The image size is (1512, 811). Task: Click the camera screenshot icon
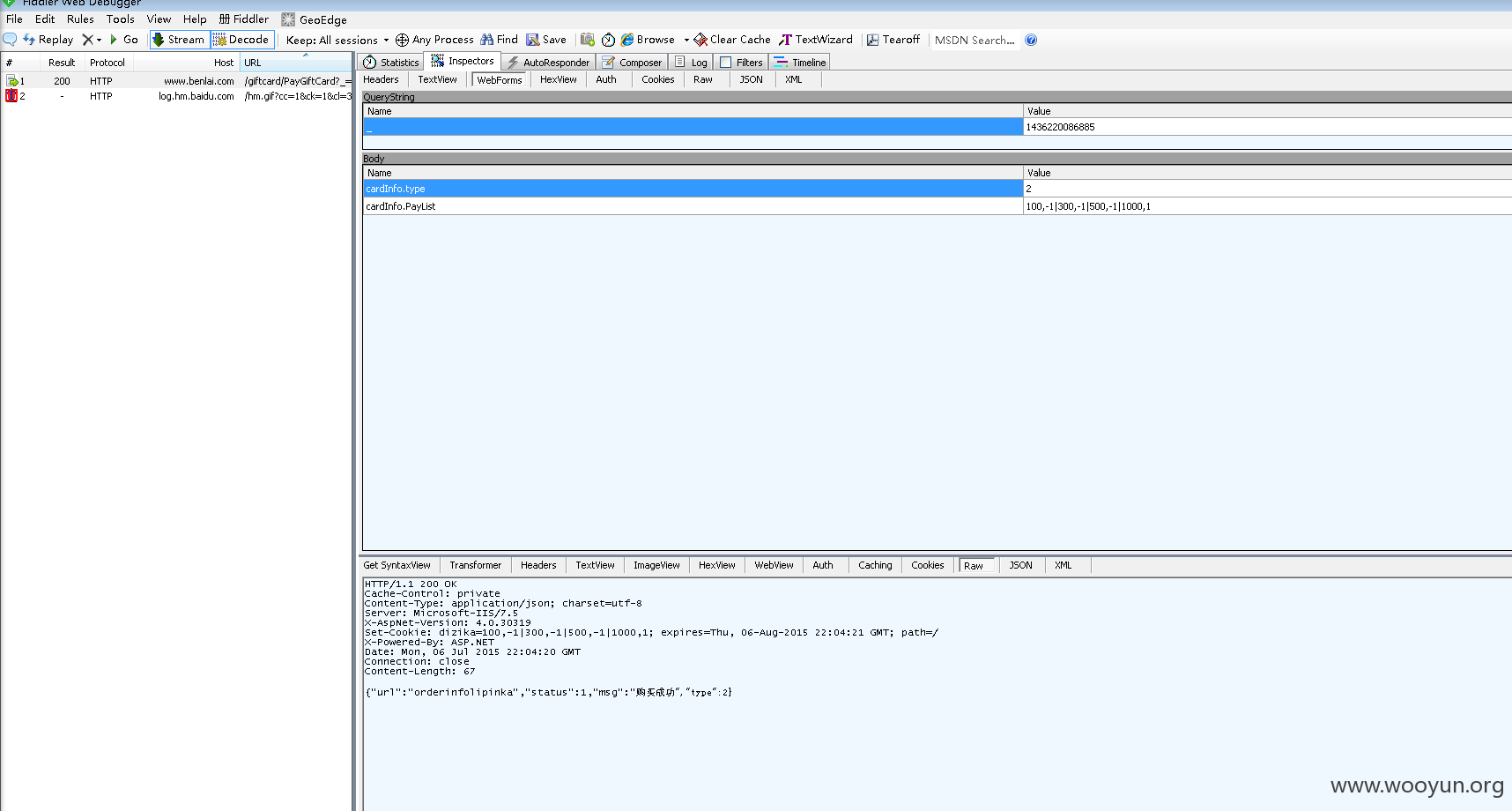click(588, 40)
